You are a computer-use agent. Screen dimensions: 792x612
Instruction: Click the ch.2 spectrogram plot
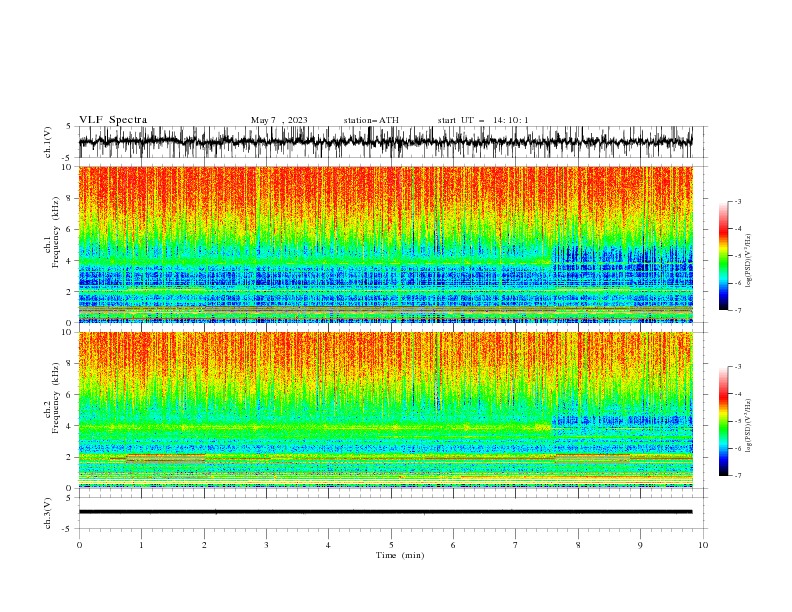point(385,410)
